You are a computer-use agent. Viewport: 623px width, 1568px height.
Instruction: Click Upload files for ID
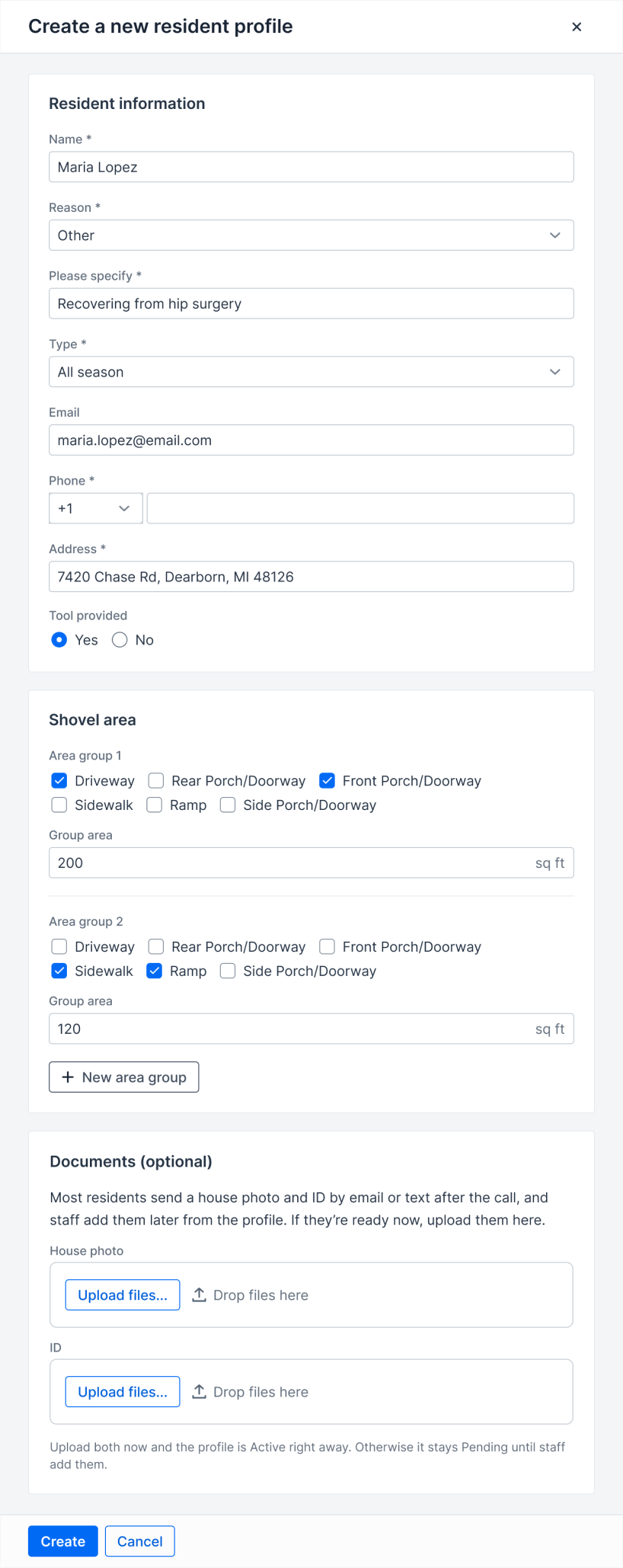pos(123,1391)
